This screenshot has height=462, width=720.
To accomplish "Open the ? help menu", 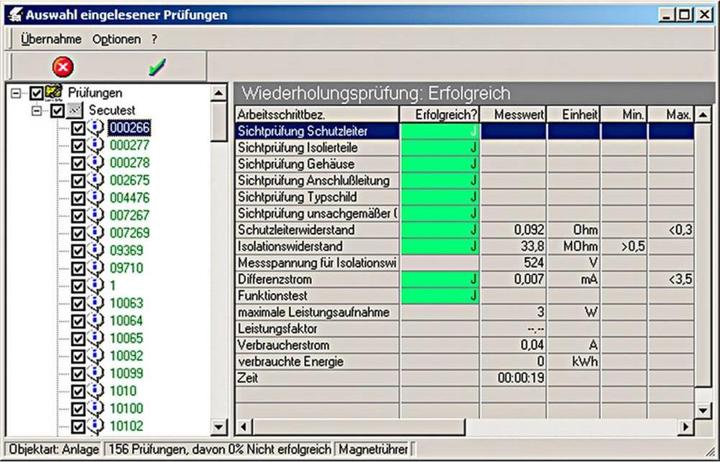I will coord(154,39).
